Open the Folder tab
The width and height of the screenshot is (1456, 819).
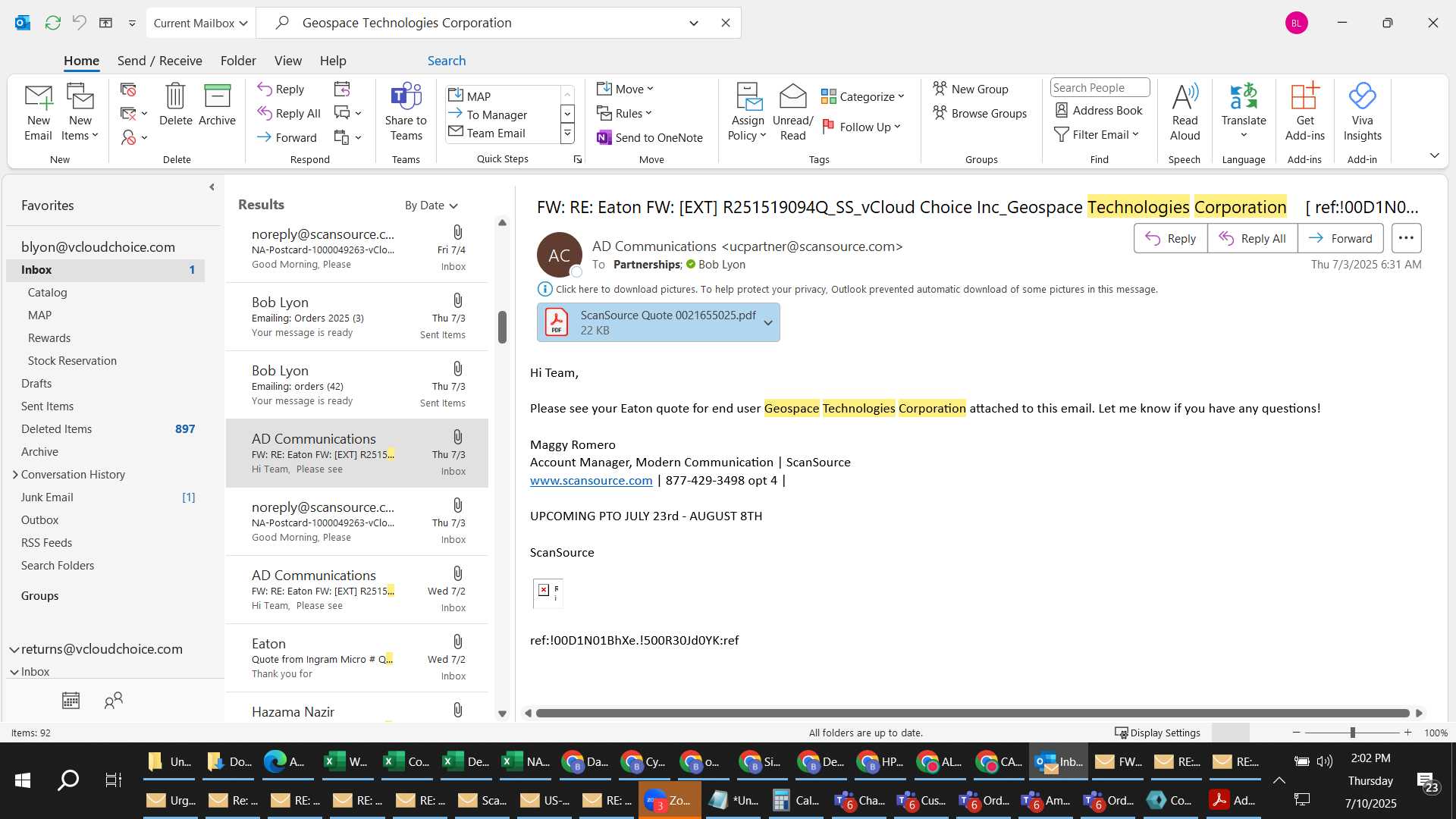(238, 61)
